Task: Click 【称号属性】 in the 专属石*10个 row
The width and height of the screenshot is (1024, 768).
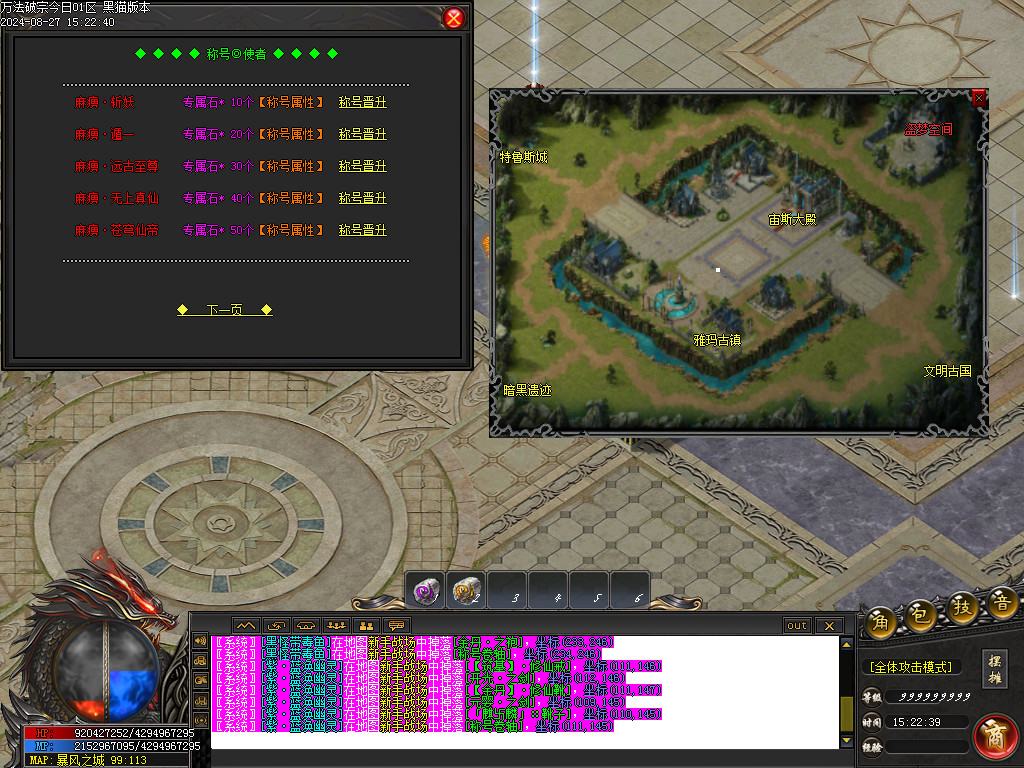Action: (x=291, y=103)
